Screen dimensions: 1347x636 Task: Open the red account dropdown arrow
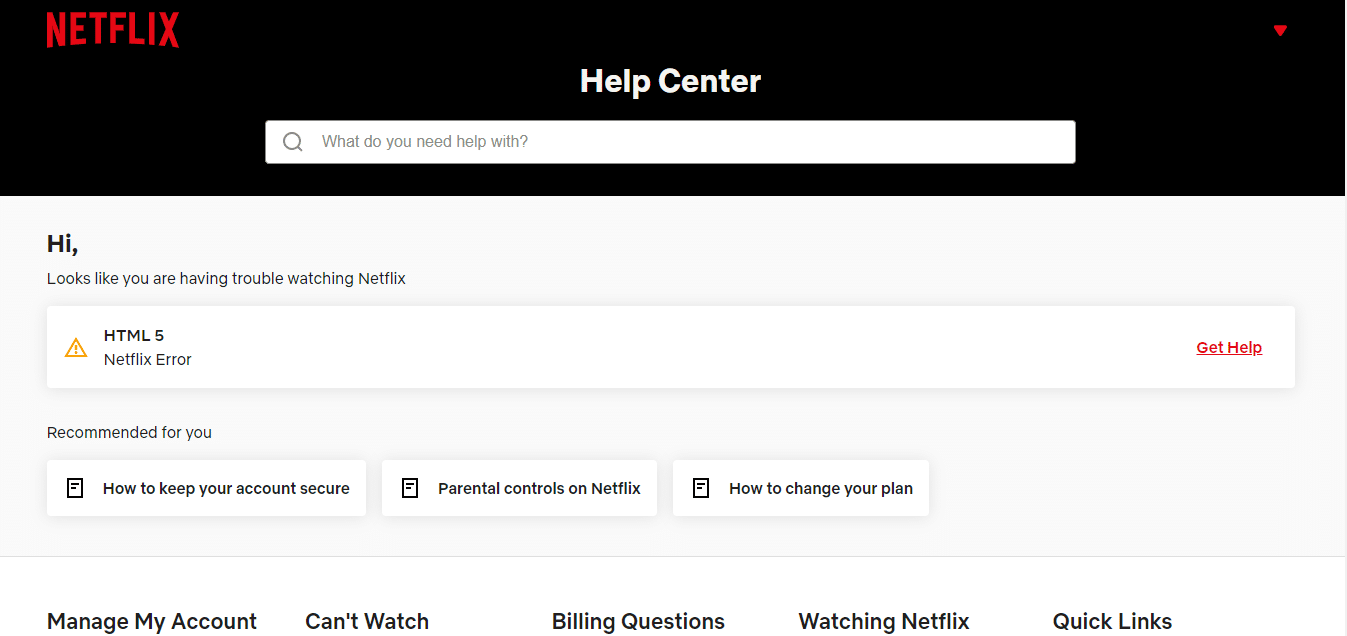[1280, 31]
